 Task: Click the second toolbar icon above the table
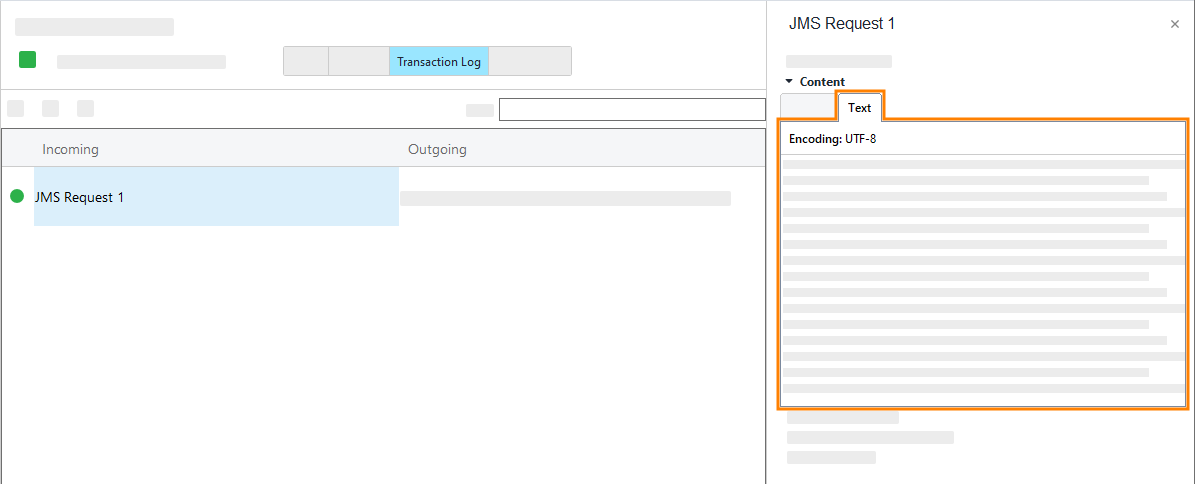pyautogui.click(x=51, y=108)
